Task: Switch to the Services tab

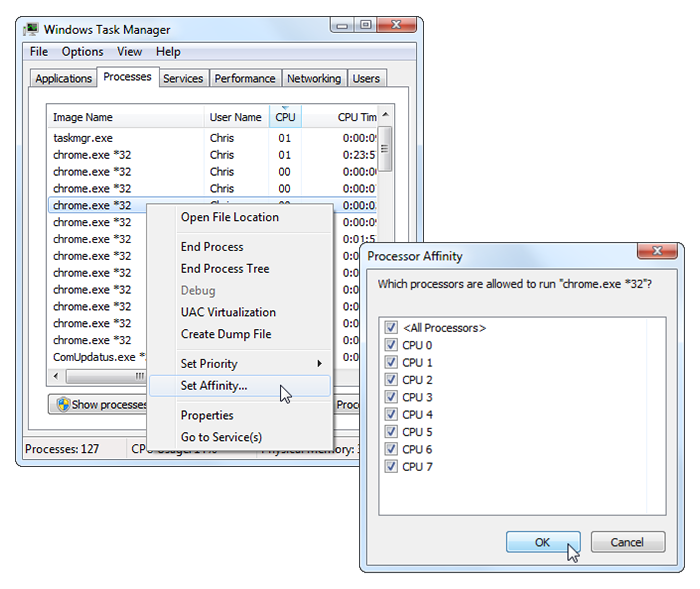Action: click(183, 79)
